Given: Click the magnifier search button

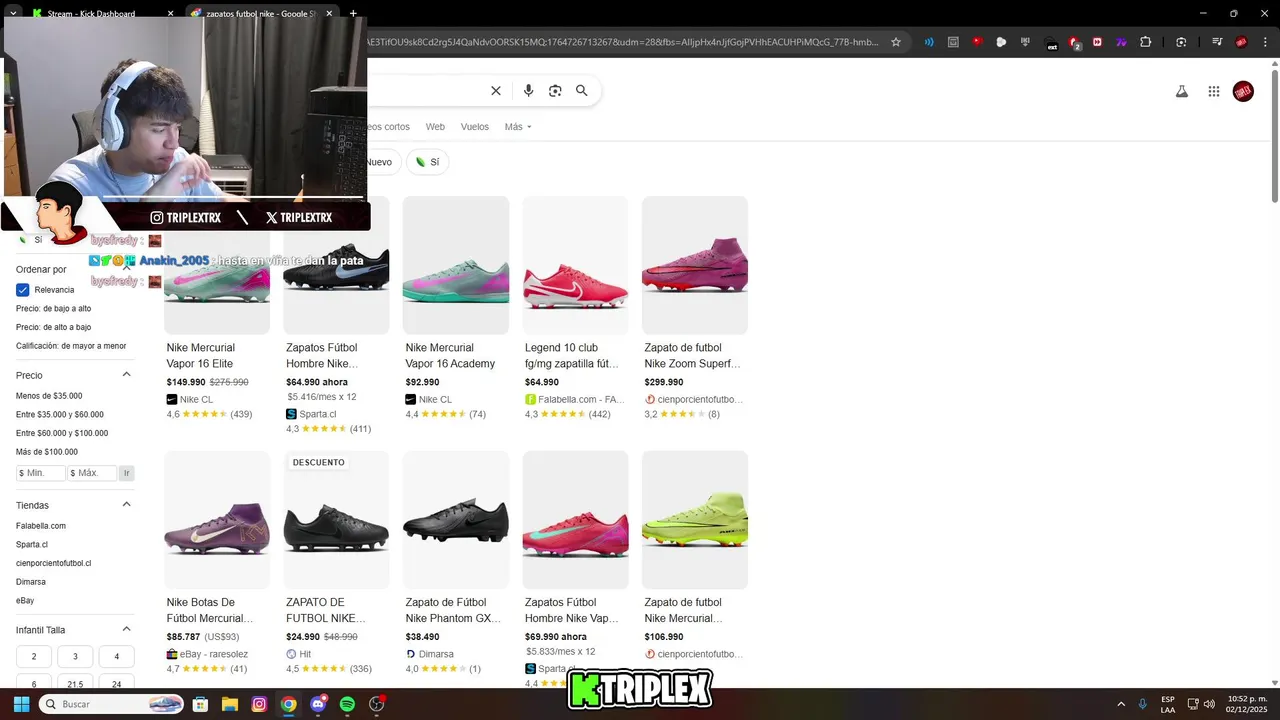Looking at the screenshot, I should [x=581, y=91].
